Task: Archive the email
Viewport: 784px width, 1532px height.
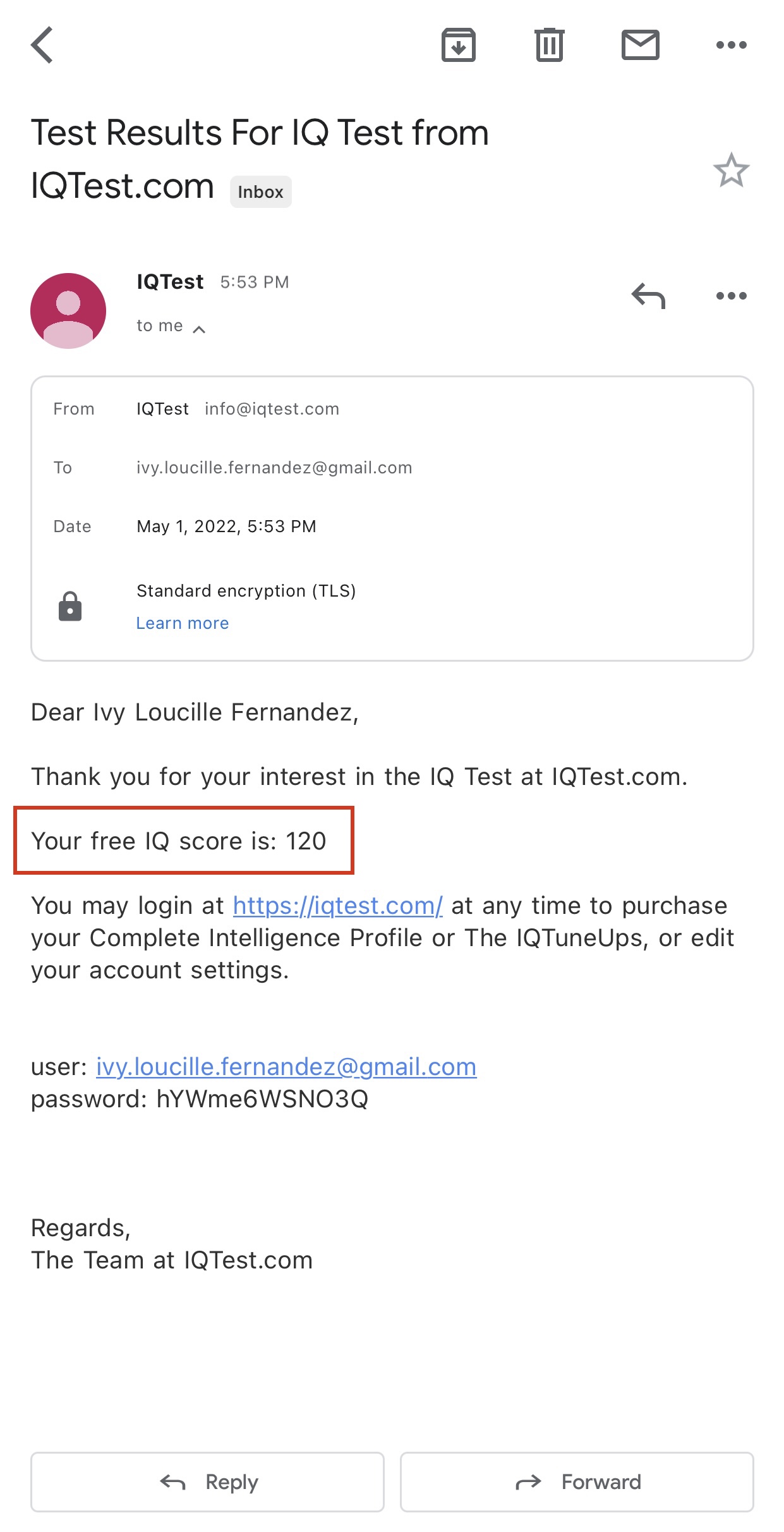Action: [x=459, y=46]
